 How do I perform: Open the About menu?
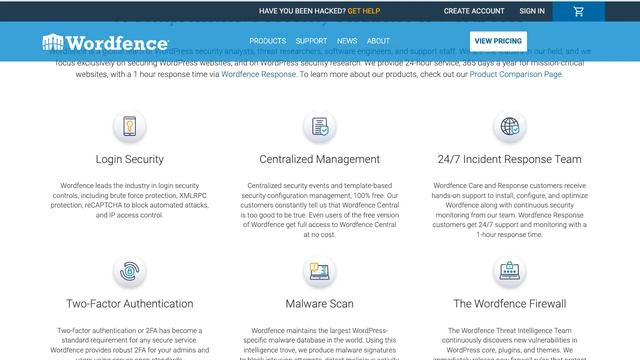378,41
